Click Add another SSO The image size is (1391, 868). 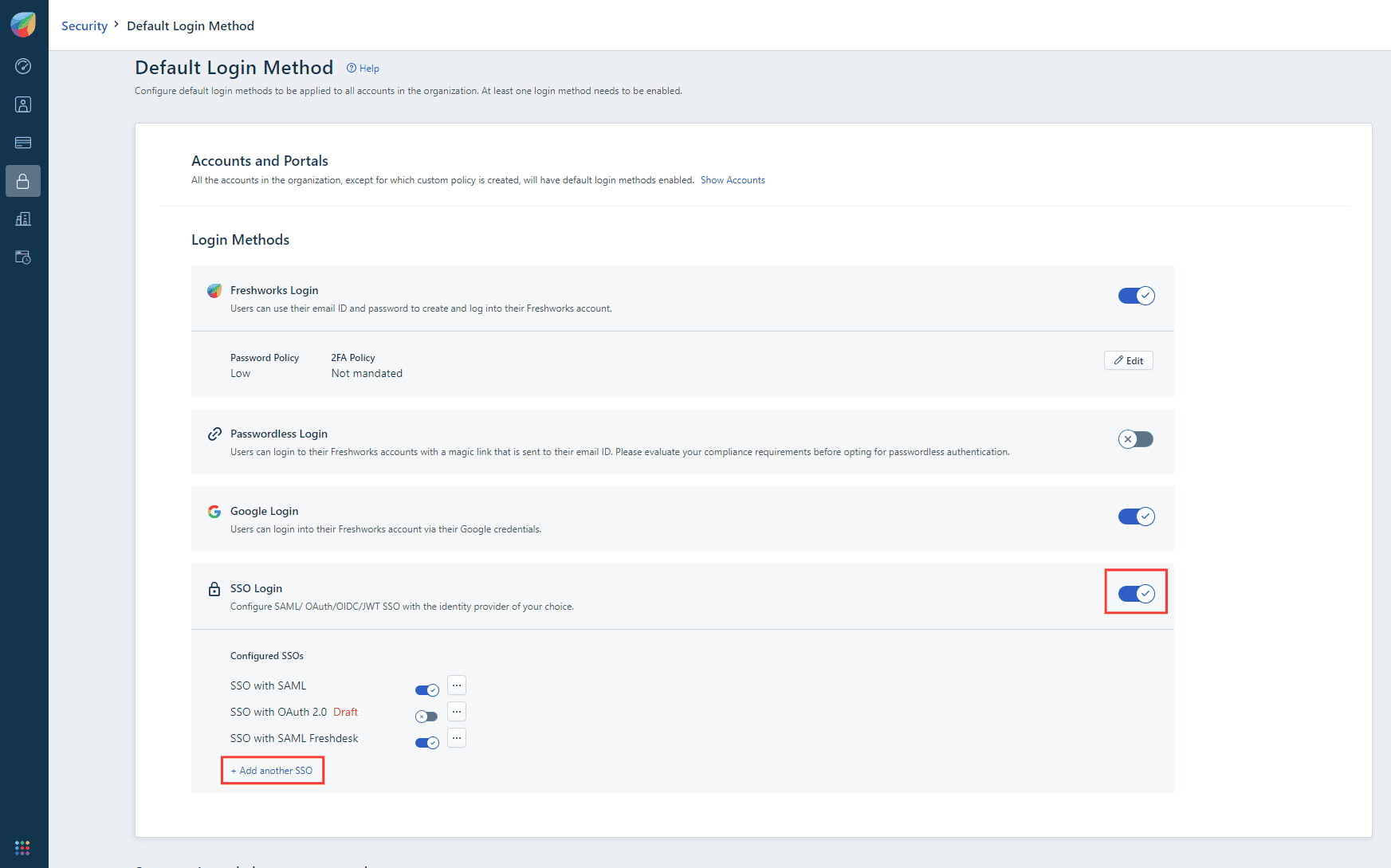(273, 771)
